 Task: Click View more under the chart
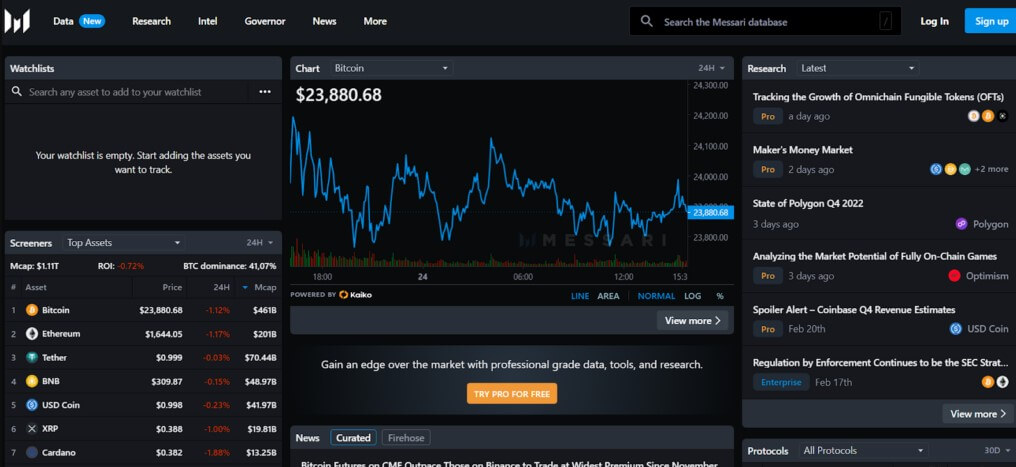[693, 321]
